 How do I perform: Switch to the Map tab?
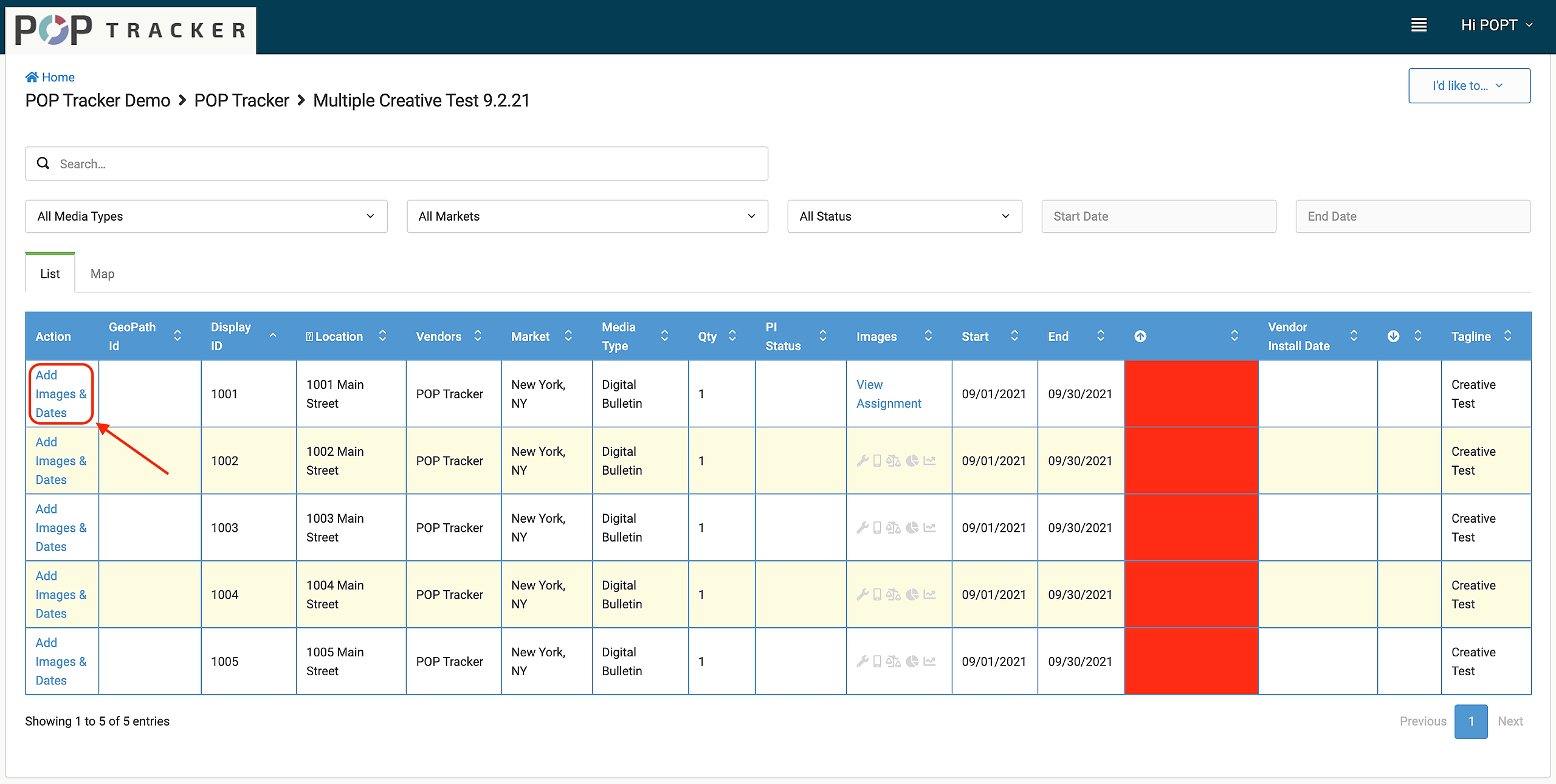(x=102, y=273)
